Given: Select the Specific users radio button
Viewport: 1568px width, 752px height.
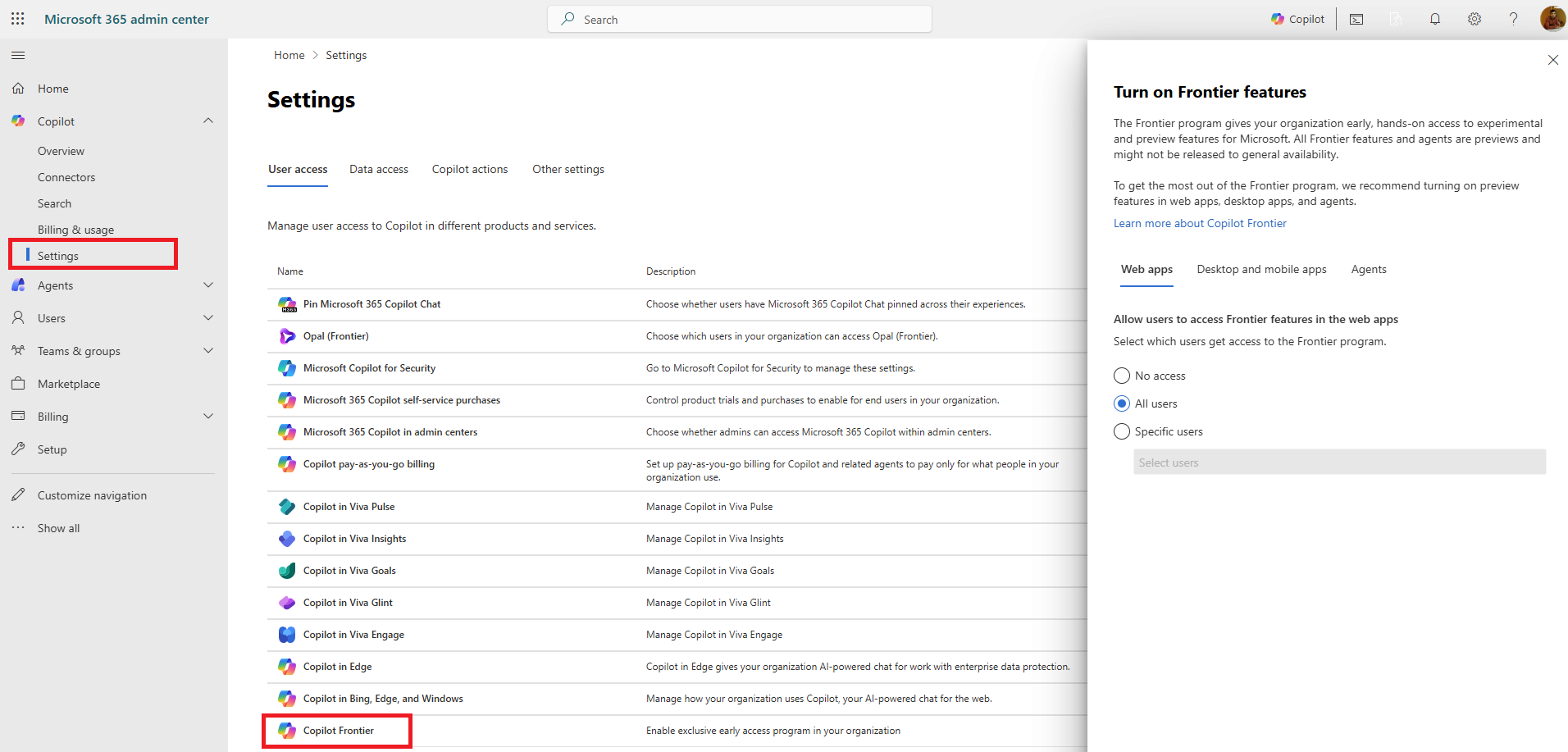Looking at the screenshot, I should pyautogui.click(x=1122, y=431).
